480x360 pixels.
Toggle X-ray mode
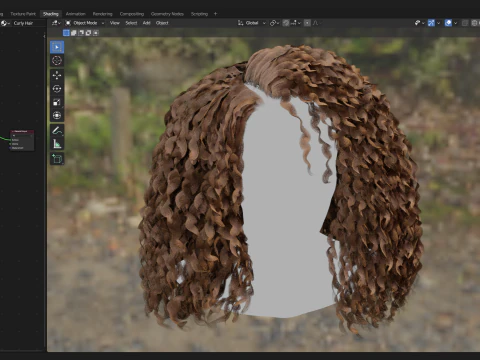pos(465,23)
